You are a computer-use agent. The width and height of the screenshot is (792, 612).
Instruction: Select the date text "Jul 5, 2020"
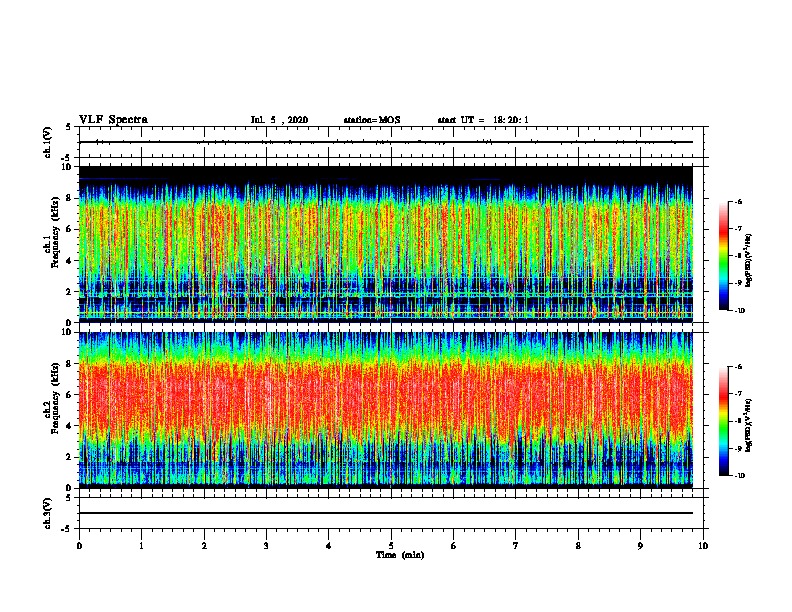click(x=279, y=120)
